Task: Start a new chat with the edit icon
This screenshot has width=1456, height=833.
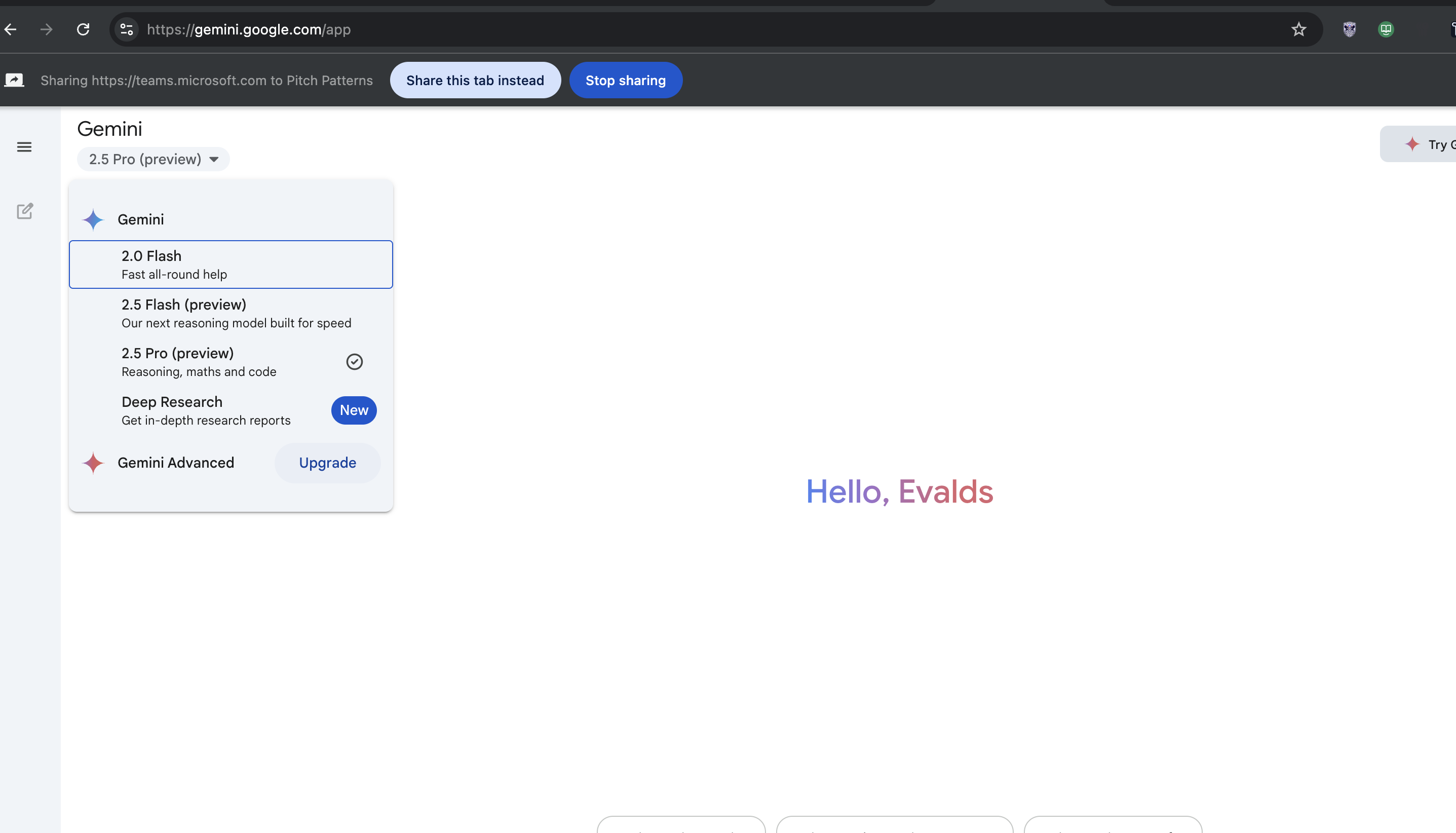Action: [25, 211]
